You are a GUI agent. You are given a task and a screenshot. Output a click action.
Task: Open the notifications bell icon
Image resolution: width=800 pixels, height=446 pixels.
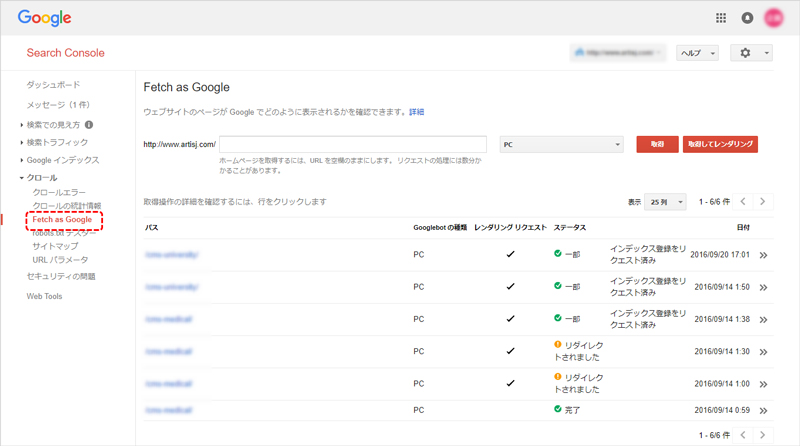(747, 18)
